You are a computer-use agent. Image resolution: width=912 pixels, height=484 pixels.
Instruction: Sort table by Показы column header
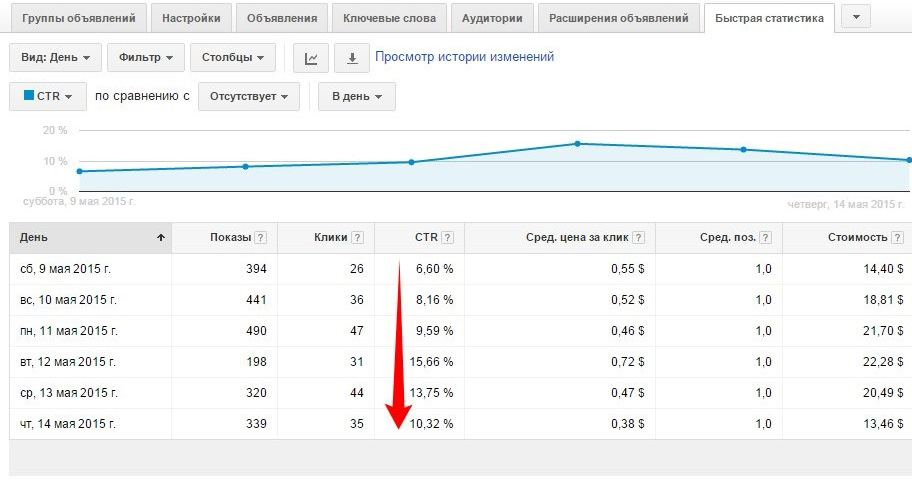(225, 237)
